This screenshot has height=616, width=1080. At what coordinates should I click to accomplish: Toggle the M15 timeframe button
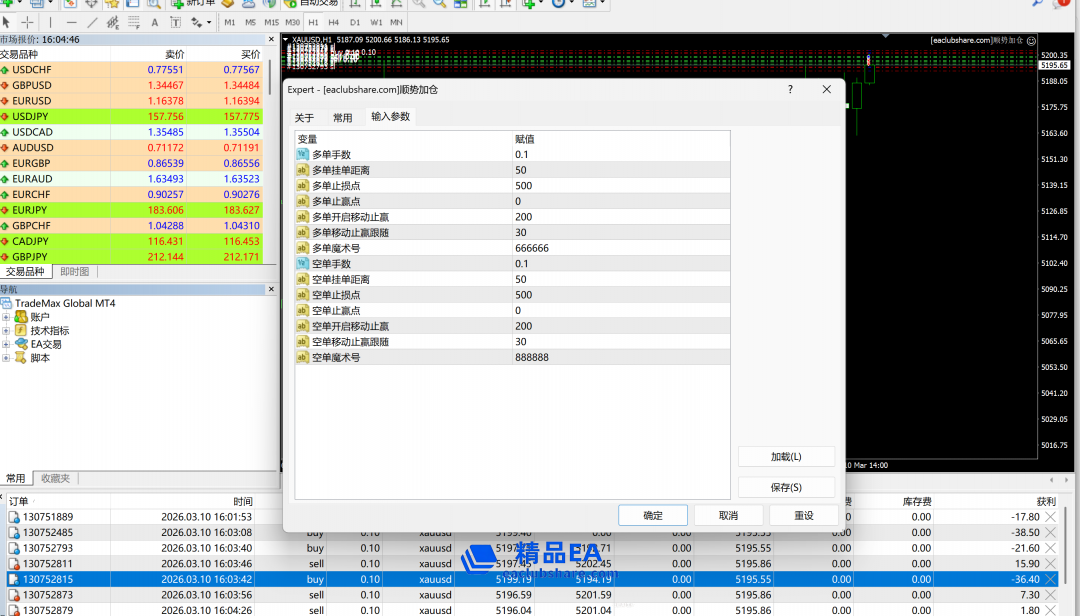point(271,22)
